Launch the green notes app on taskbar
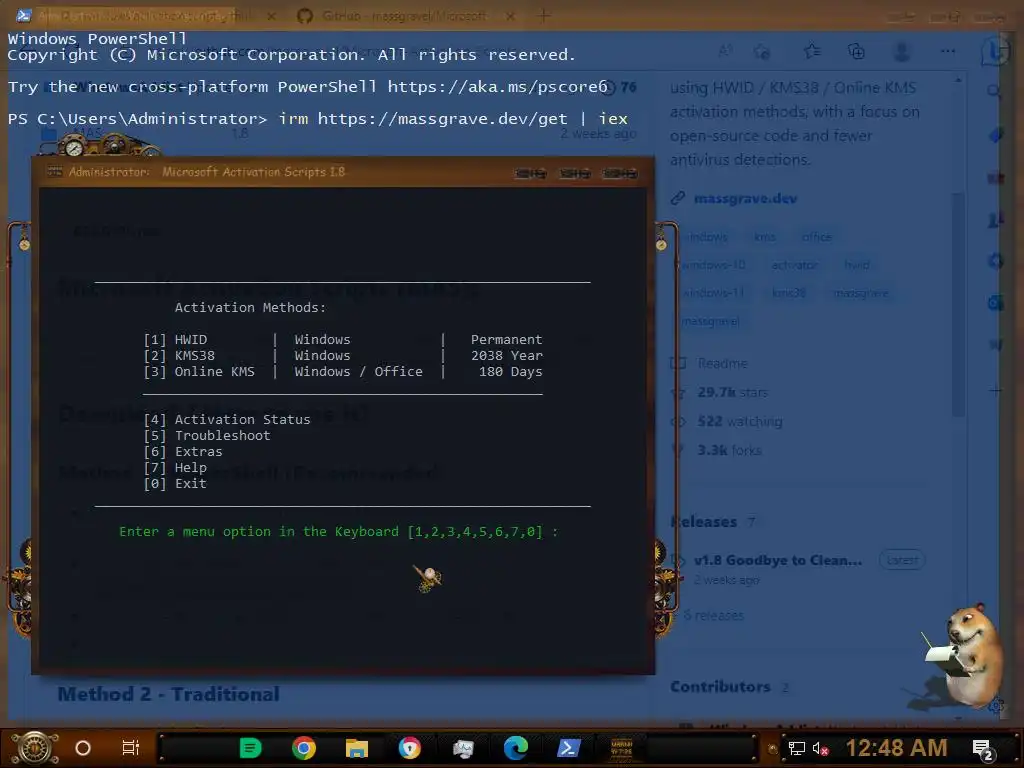Viewport: 1024px width, 768px height. (250, 748)
